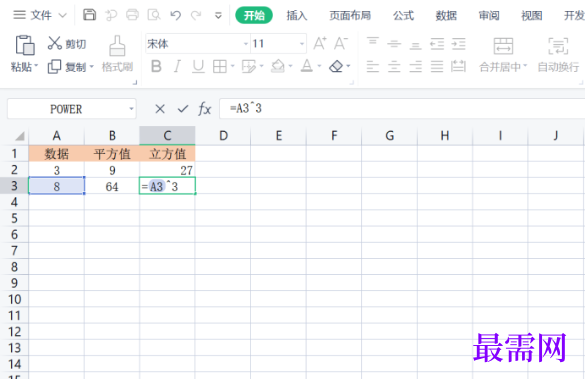
Task: Click the print icon in quick toolbar
Action: tap(132, 15)
